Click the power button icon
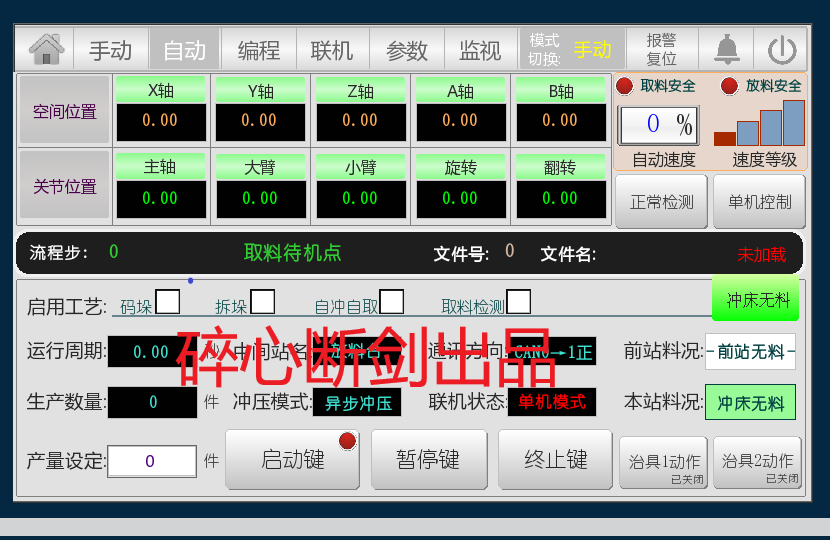Screen dimensions: 830x540 [781, 50]
